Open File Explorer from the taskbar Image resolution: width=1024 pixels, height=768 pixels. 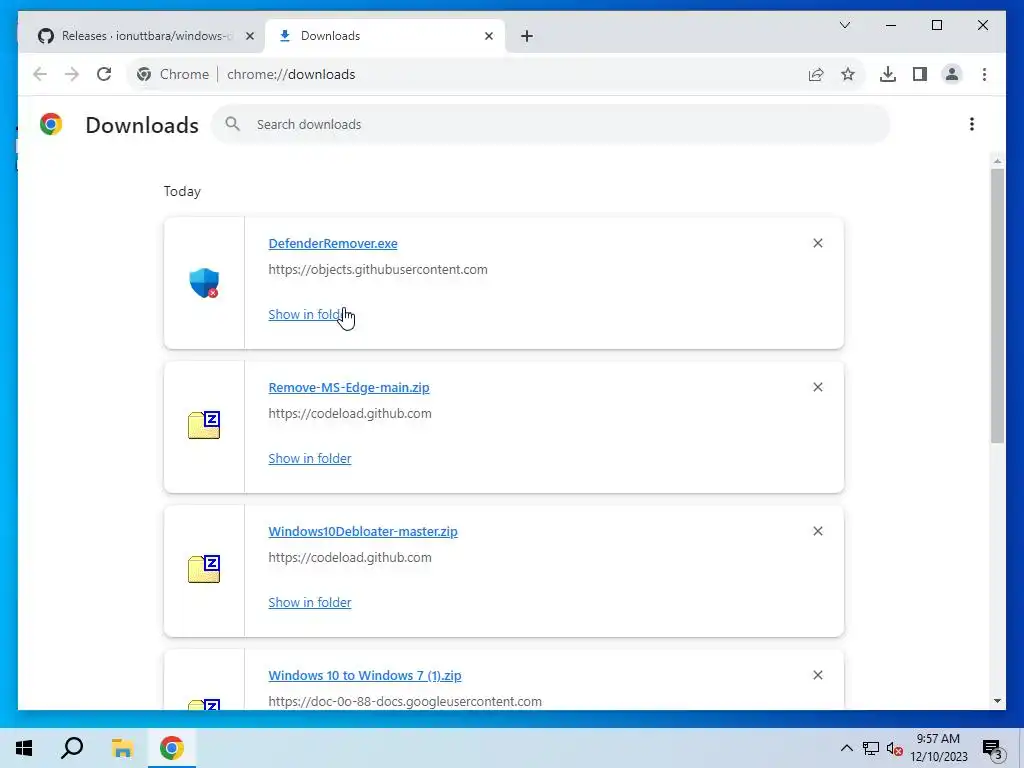coord(122,748)
